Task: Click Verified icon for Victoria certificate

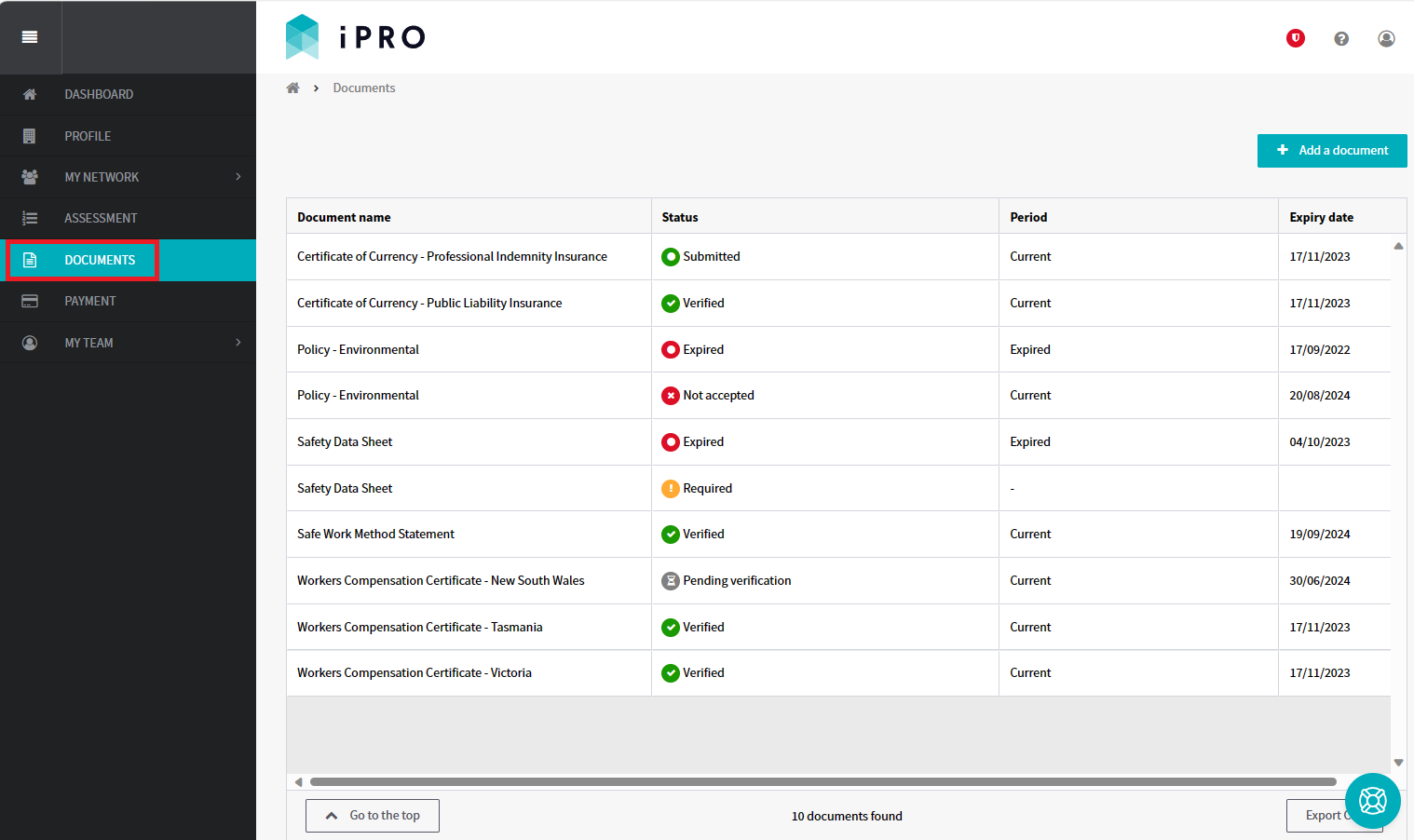Action: pyautogui.click(x=671, y=673)
